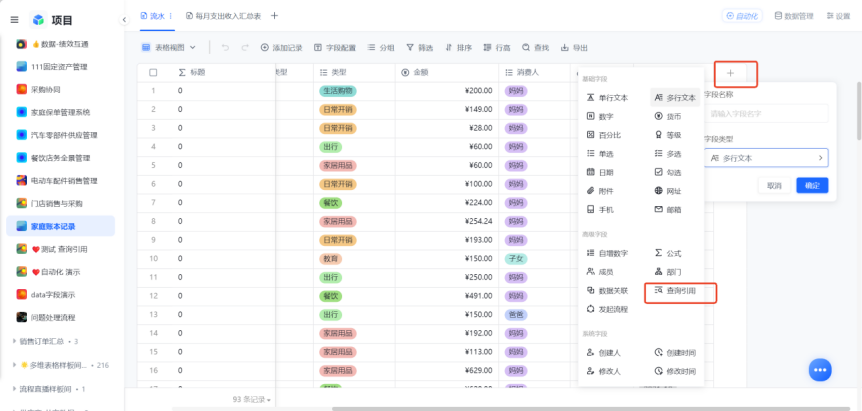Click 确定 to confirm new field
This screenshot has height=411, width=862.
point(812,186)
